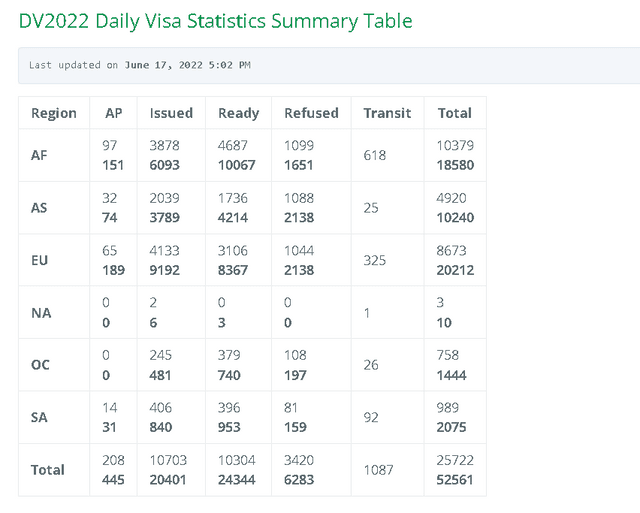Click grand total value 52561
Screen dimensions: 640x513
click(455, 480)
